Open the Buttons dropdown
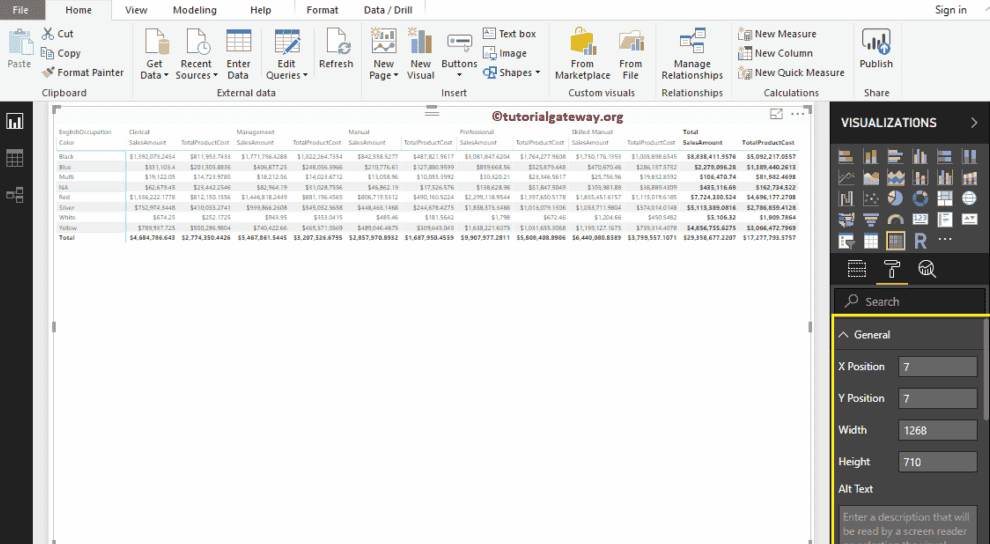The width and height of the screenshot is (990, 544). [459, 54]
